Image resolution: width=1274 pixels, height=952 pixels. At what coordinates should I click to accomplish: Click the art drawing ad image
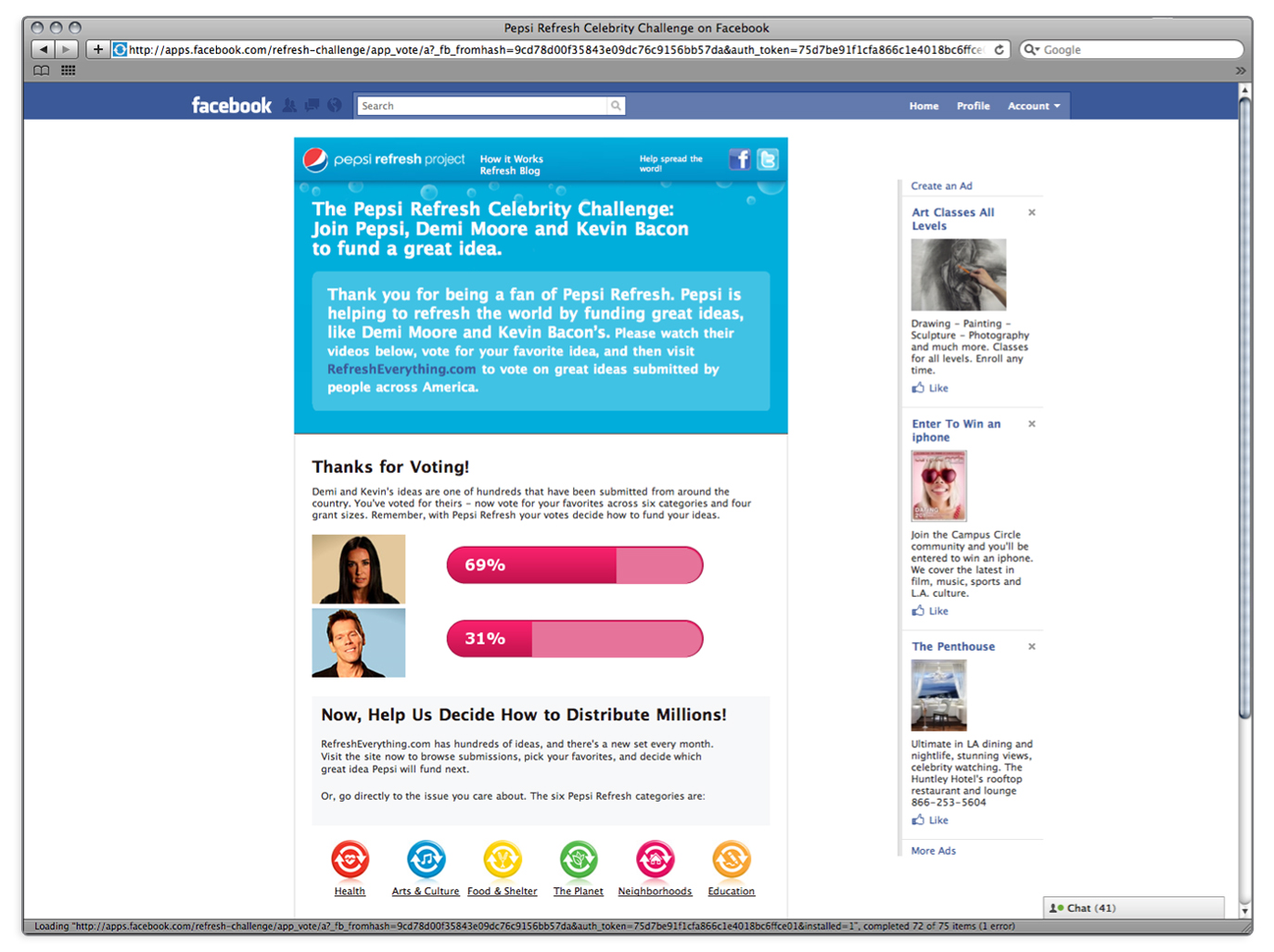coord(959,274)
